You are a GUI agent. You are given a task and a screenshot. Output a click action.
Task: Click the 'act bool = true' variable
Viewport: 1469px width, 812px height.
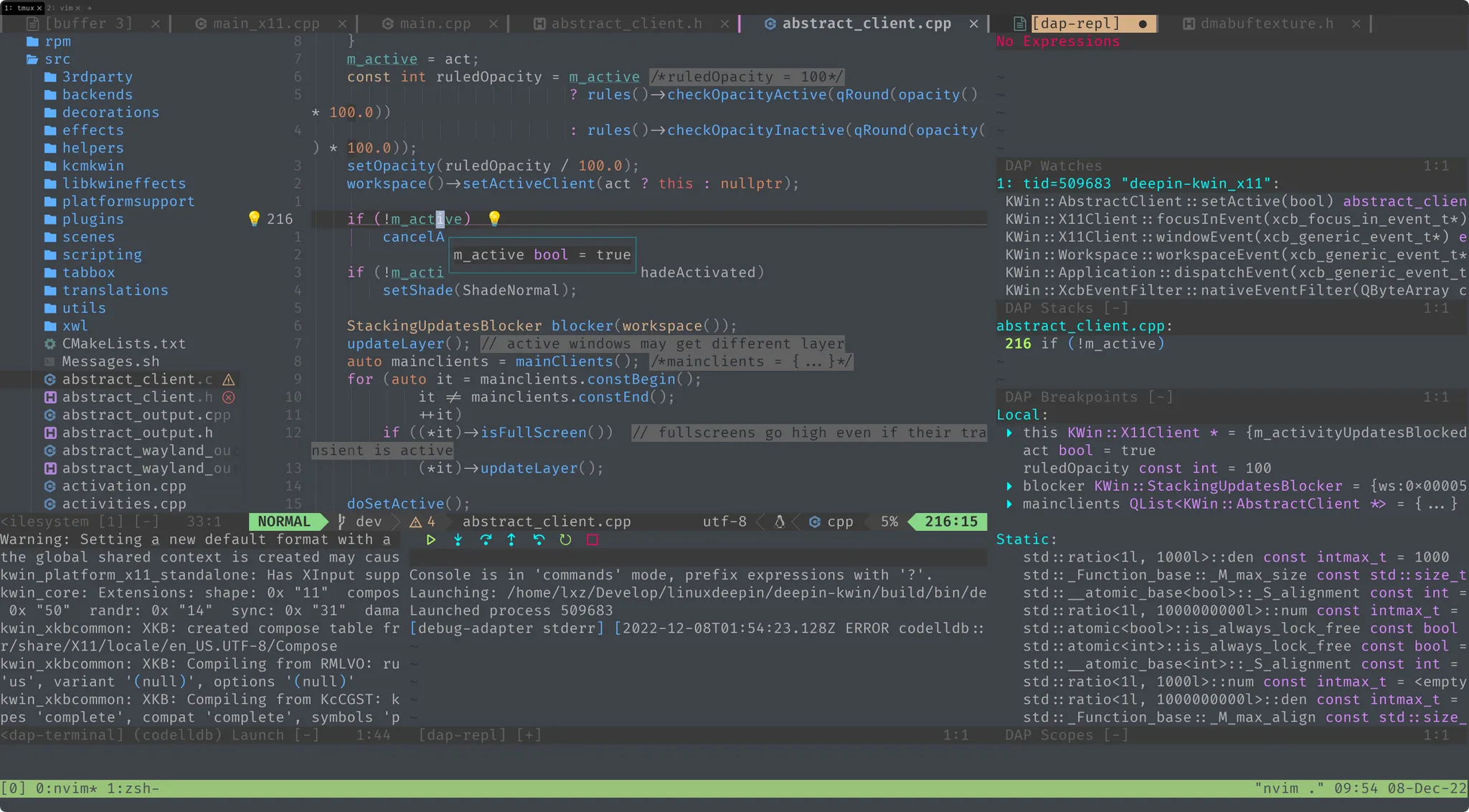coord(1089,450)
